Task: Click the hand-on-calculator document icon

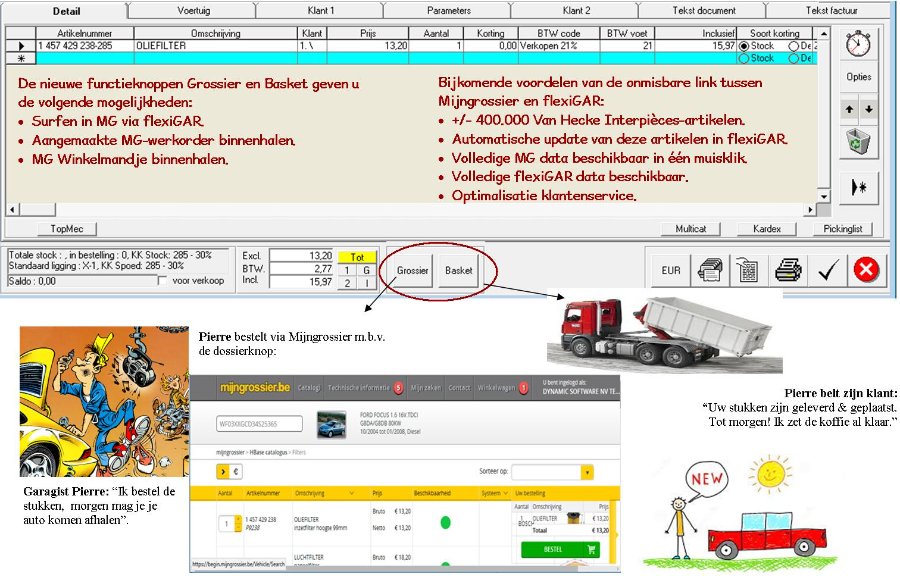Action: point(747,270)
